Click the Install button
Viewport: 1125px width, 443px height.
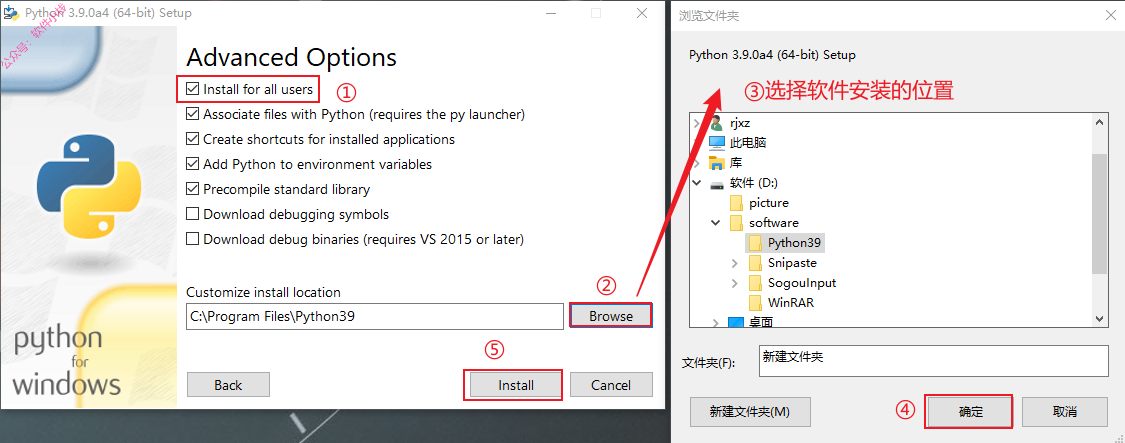[516, 385]
